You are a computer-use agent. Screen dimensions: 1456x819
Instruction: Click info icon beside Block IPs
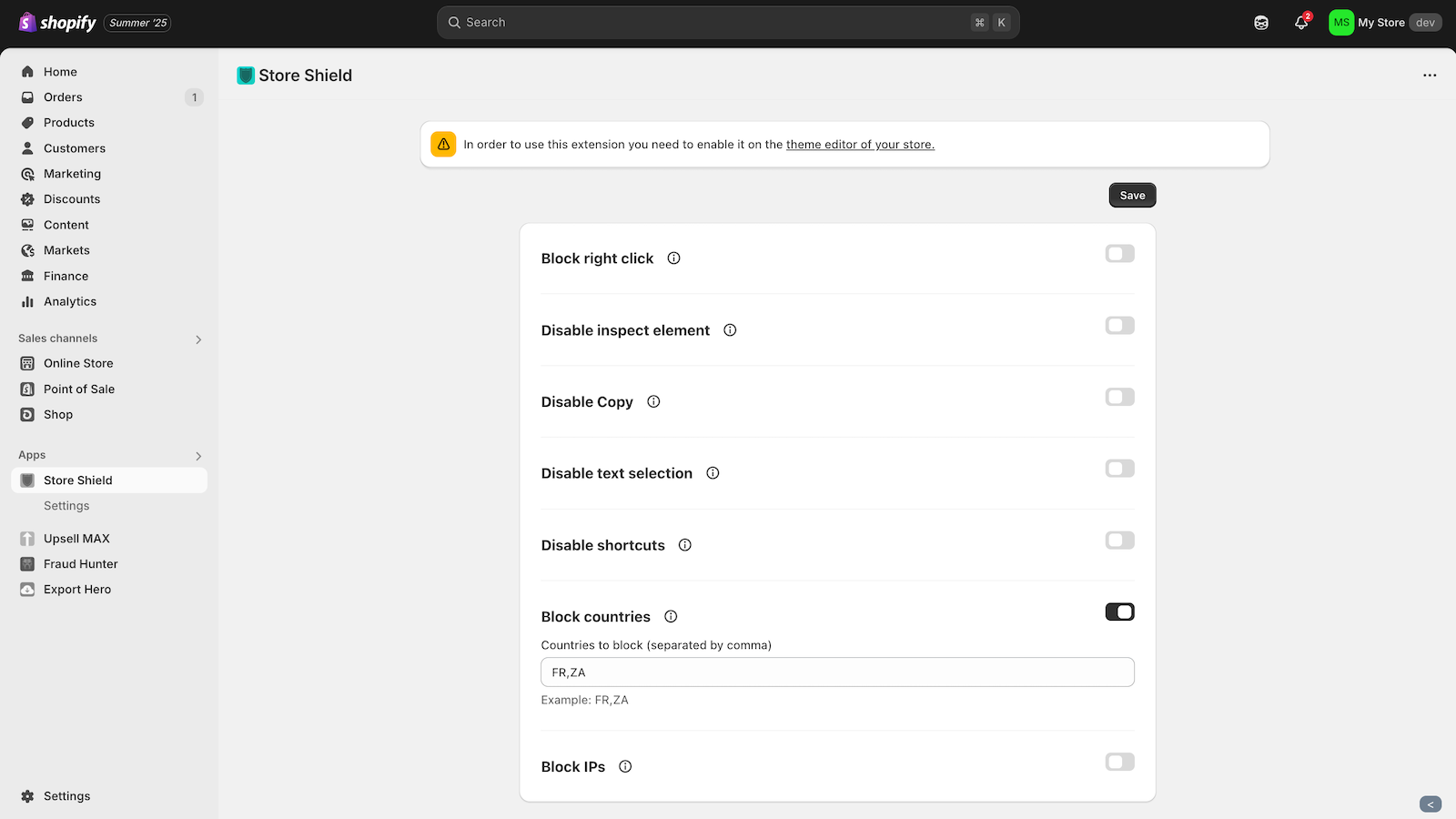[625, 767]
